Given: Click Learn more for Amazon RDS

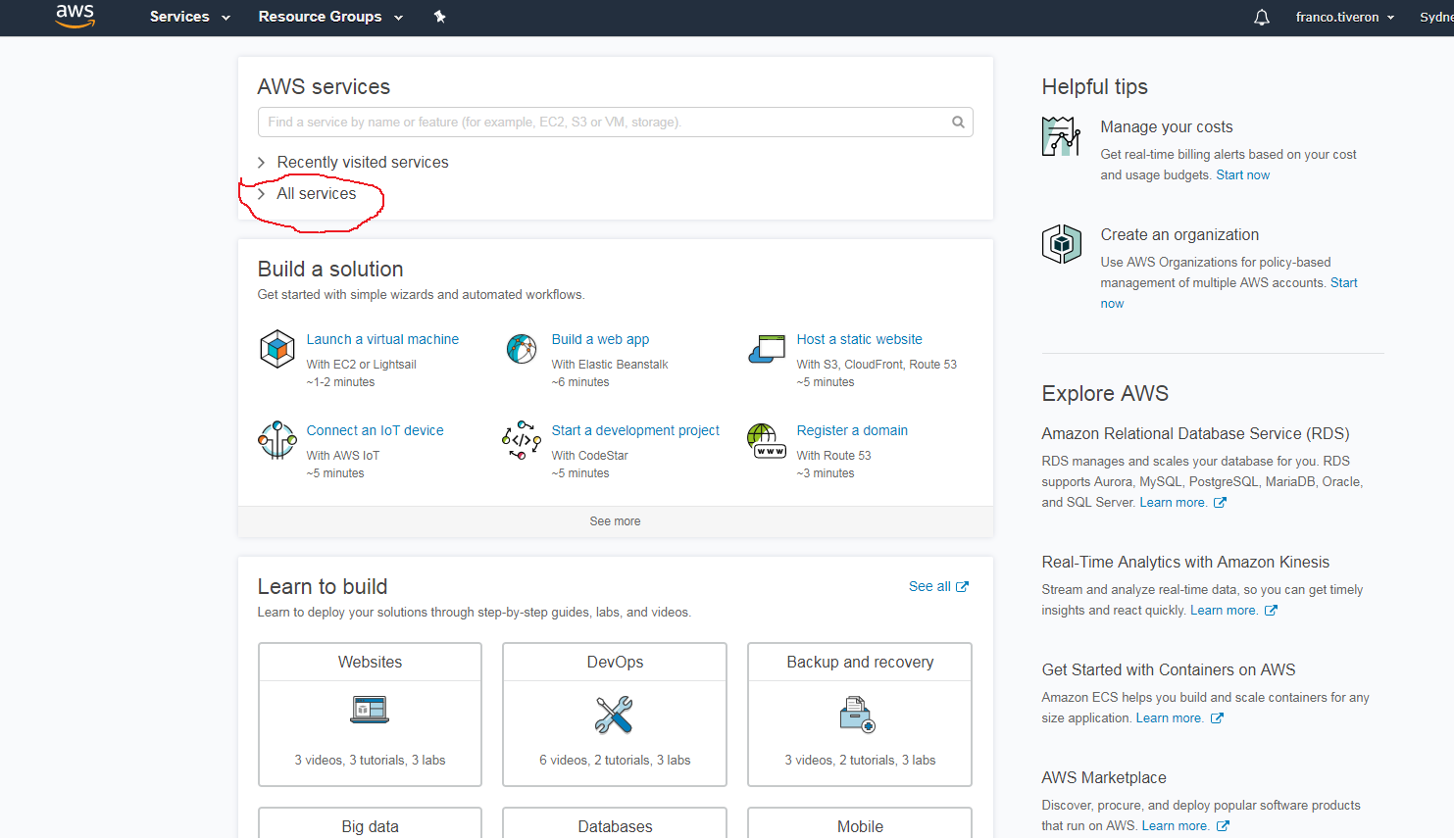Looking at the screenshot, I should coord(1174,503).
